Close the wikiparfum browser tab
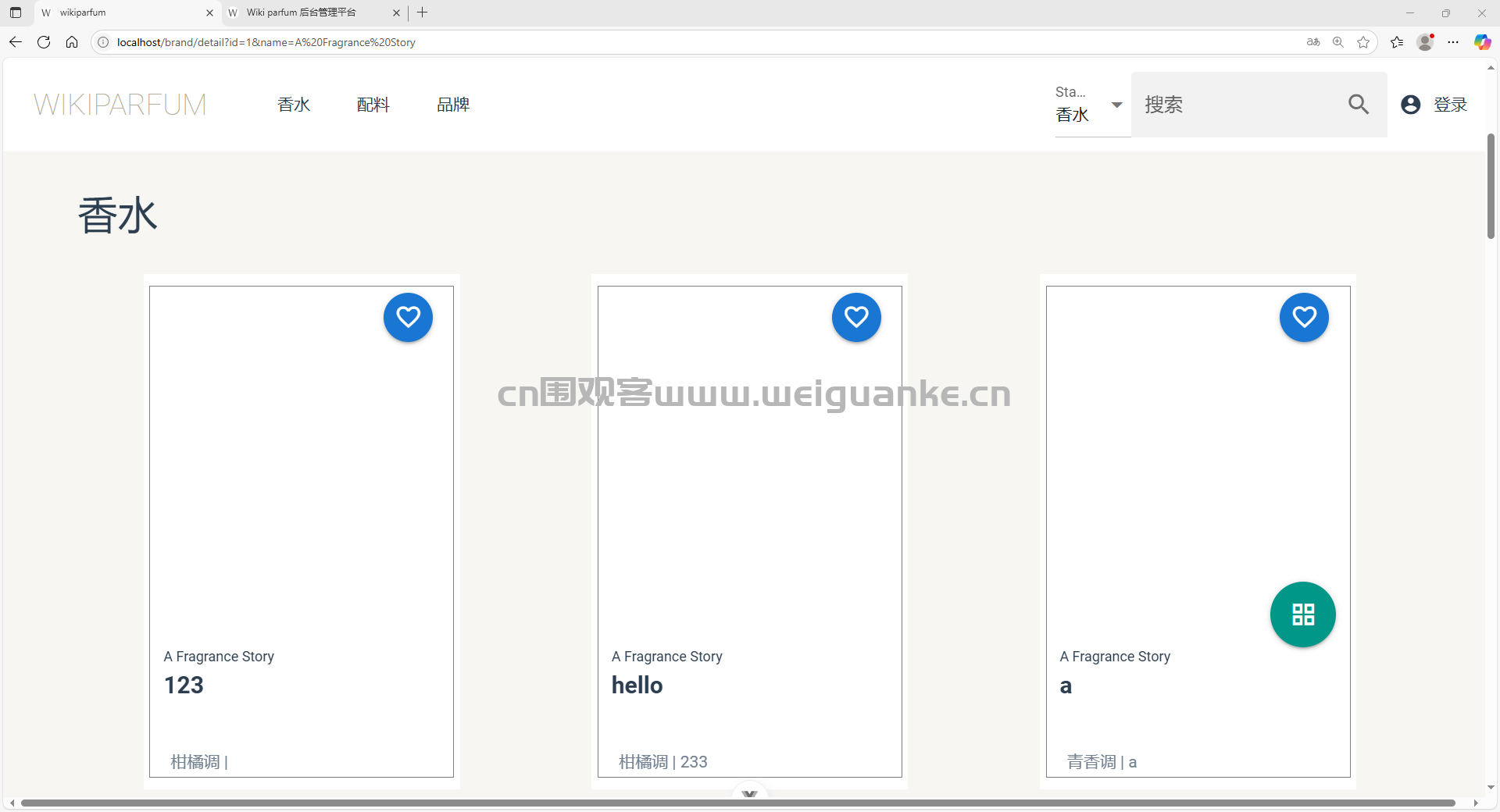 click(x=209, y=12)
